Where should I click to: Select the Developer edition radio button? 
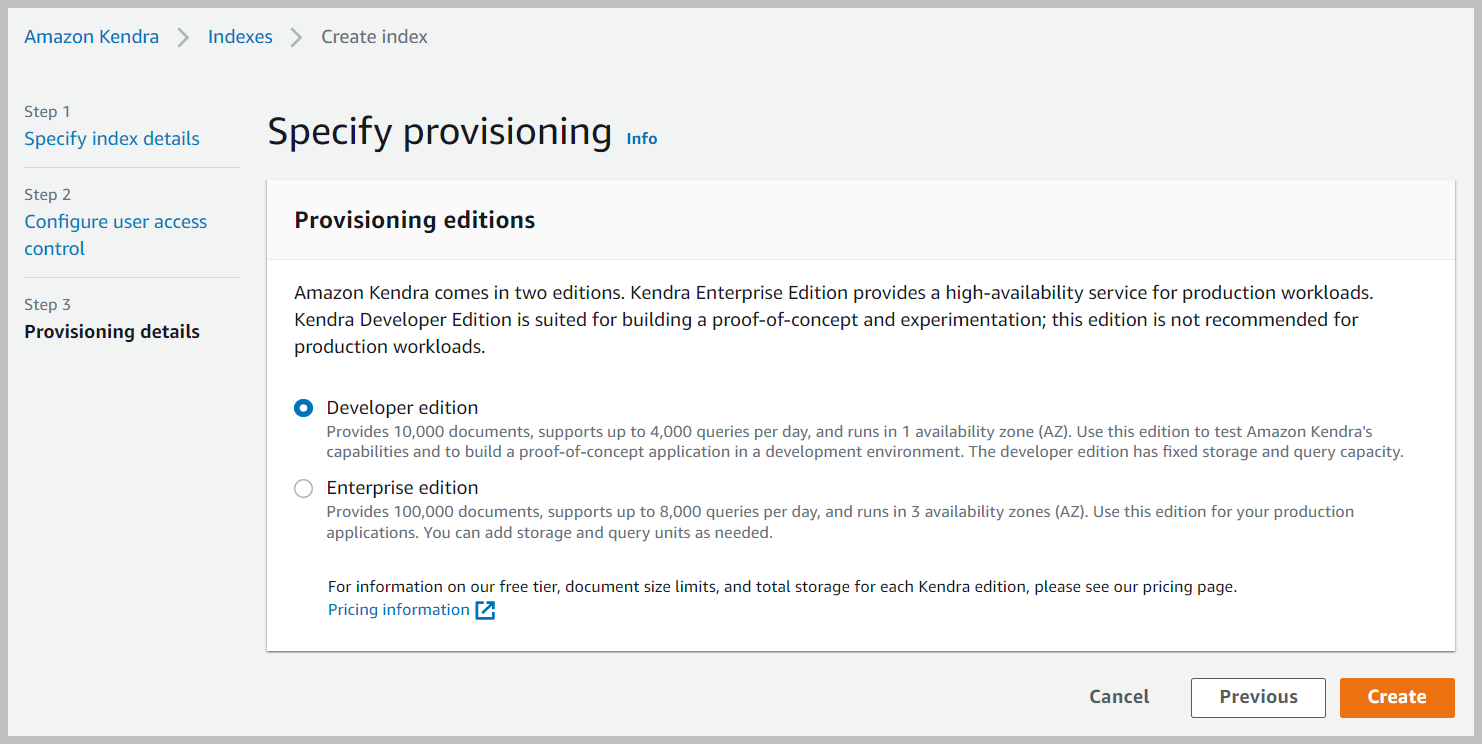[303, 407]
